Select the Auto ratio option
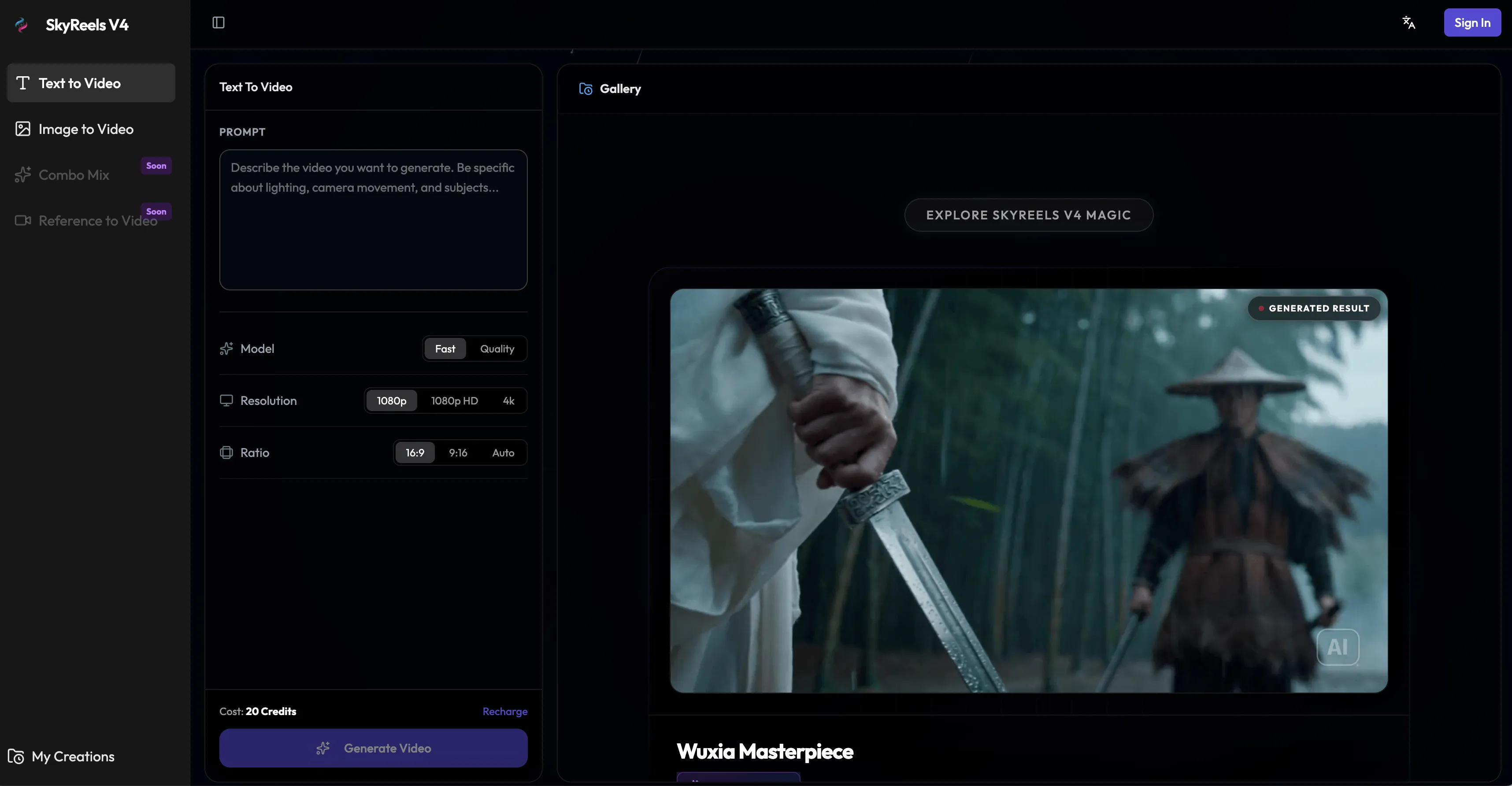This screenshot has width=1512, height=786. point(503,452)
